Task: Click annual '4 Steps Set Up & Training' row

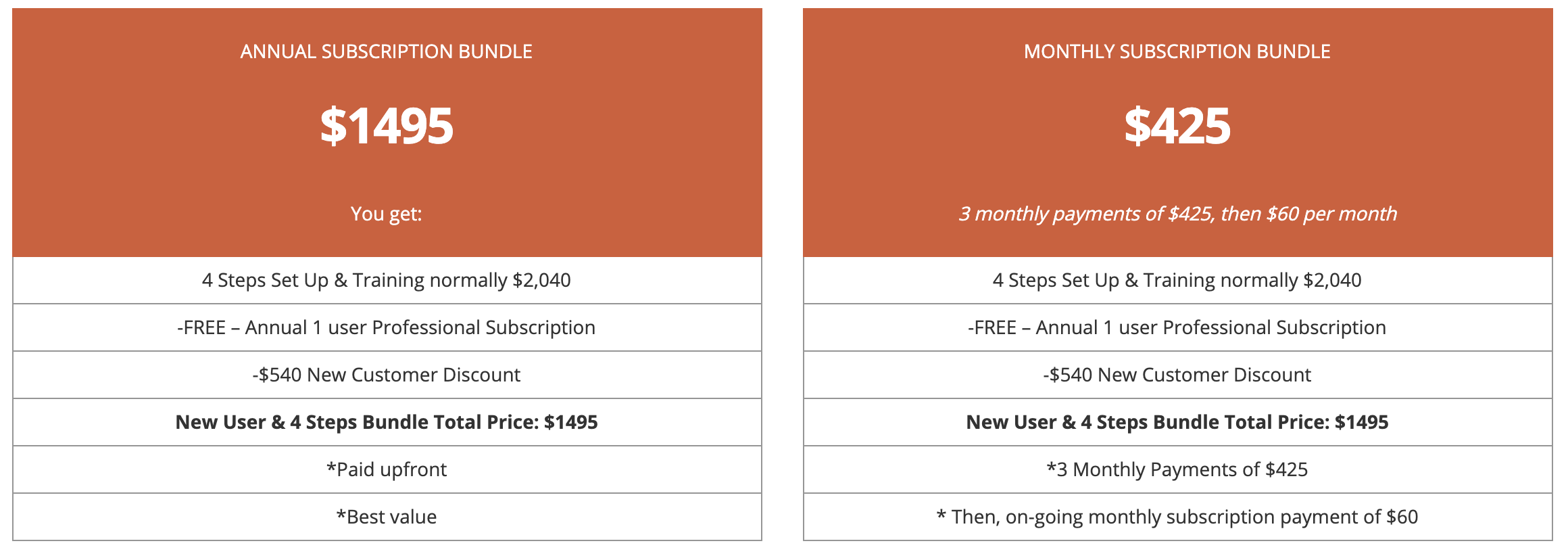Action: pos(387,280)
